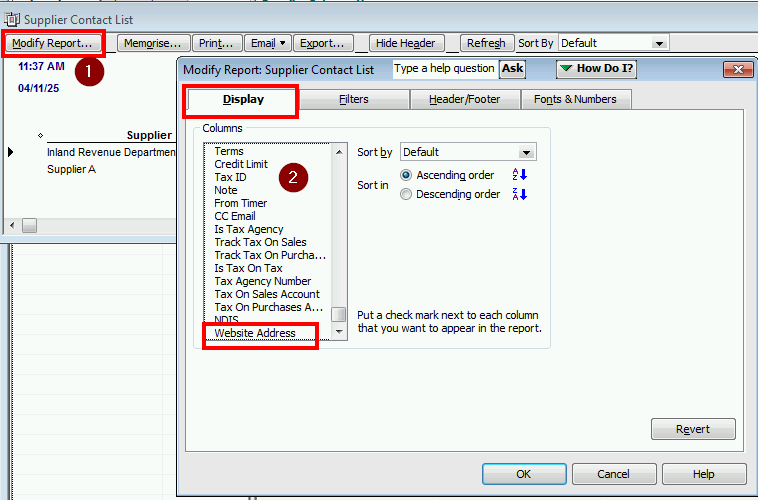758x500 pixels.
Task: Click the ascending A-Z sort icon
Action: point(520,175)
